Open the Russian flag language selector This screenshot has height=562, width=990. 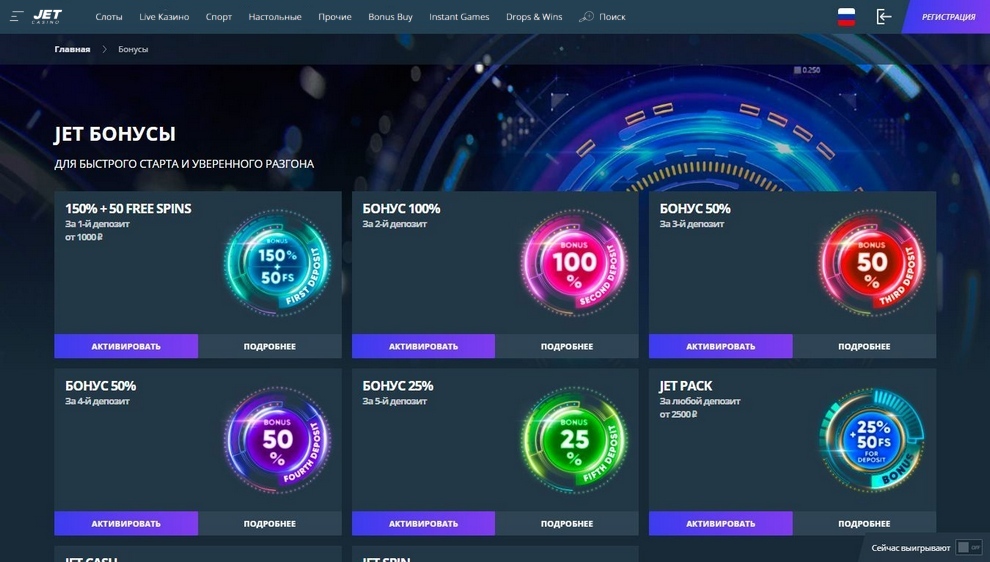[846, 17]
